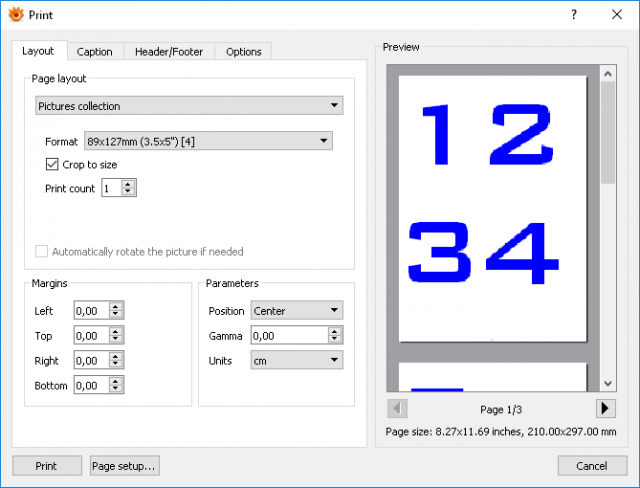
Task: Open Page setup... dialog
Action: click(124, 466)
